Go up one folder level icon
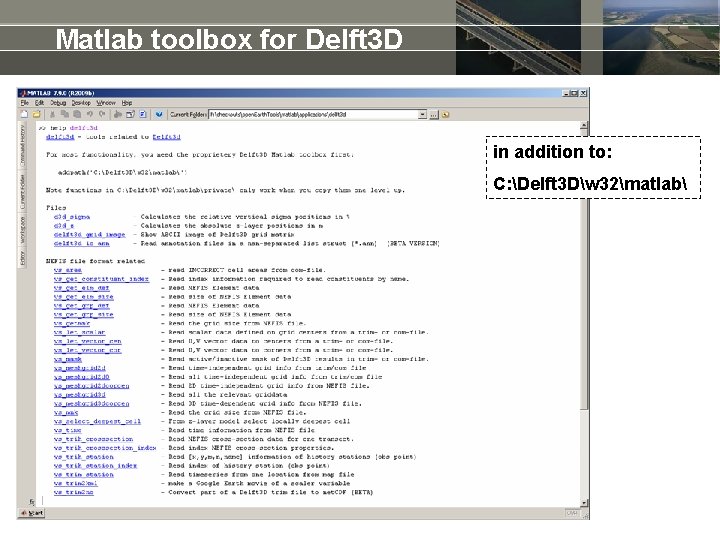Screen dimensions: 720x540 pyautogui.click(x=445, y=114)
